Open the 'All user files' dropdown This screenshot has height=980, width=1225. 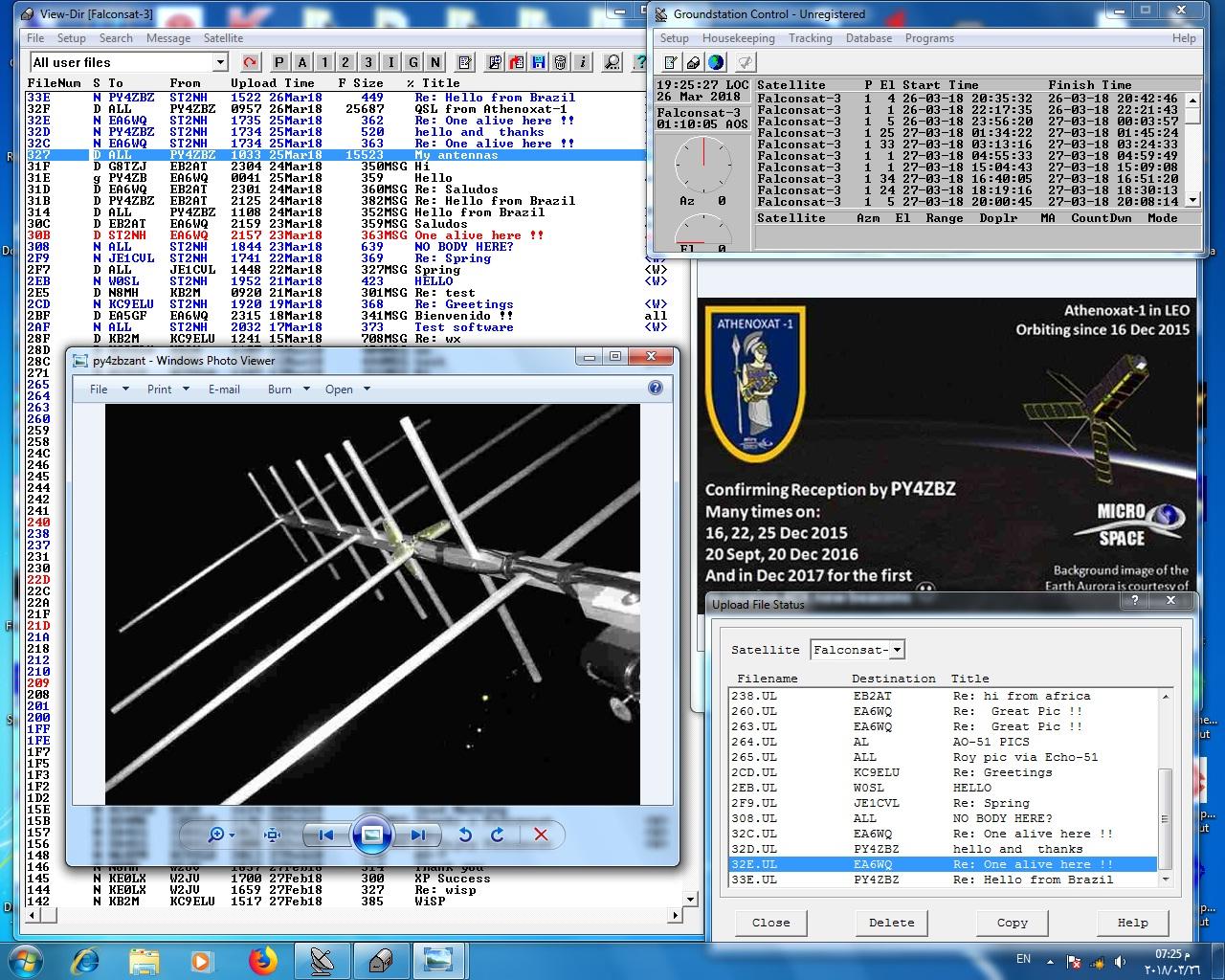tap(219, 63)
